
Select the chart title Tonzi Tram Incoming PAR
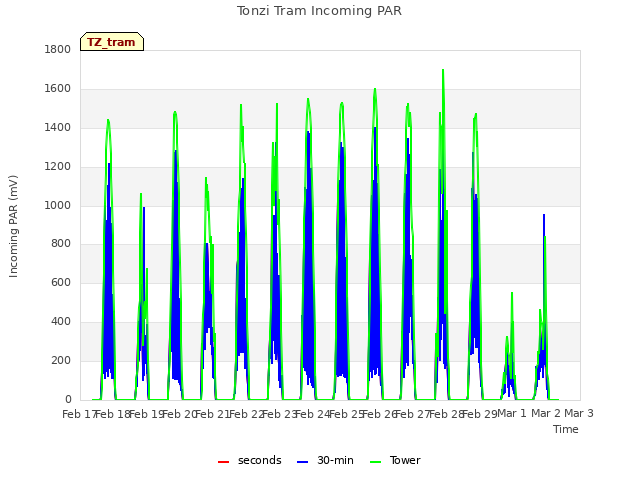319,11
